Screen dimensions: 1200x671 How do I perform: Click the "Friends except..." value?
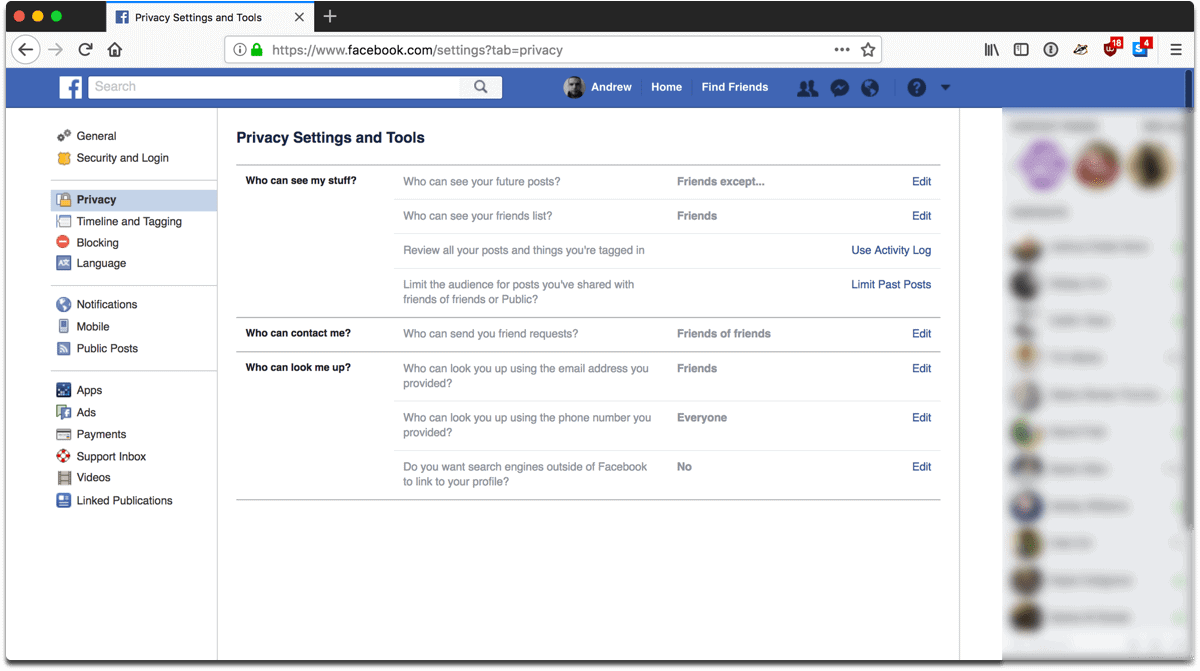pos(721,182)
